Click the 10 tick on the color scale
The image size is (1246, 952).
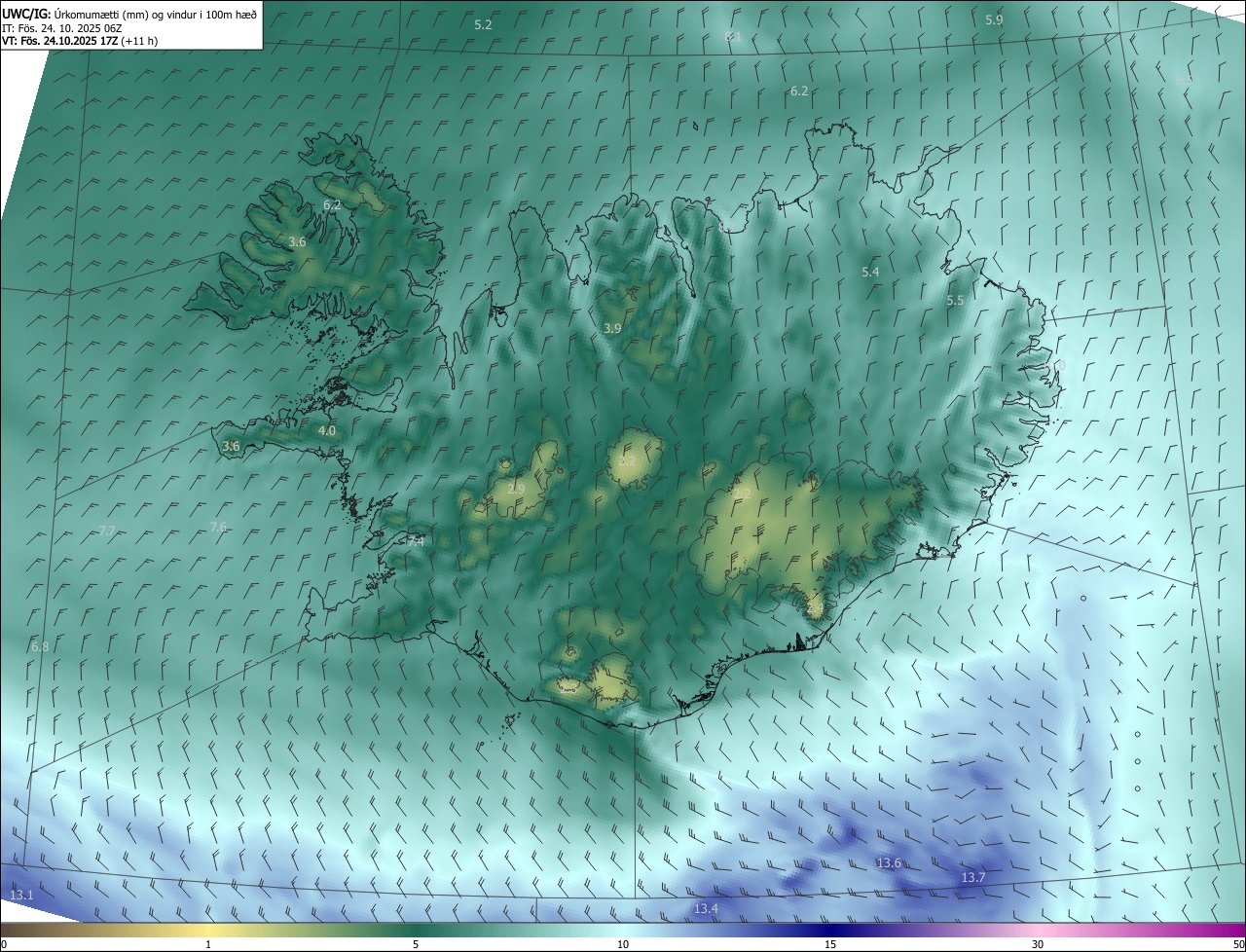pos(623,945)
